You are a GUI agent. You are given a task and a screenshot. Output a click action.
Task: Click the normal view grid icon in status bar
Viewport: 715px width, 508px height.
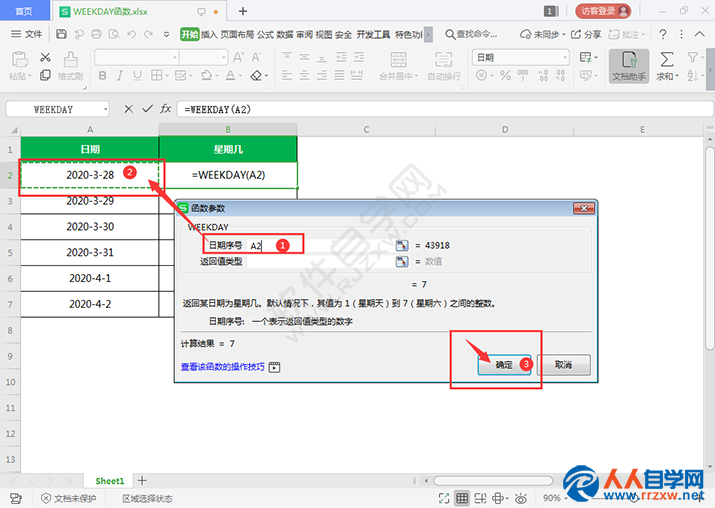462,498
